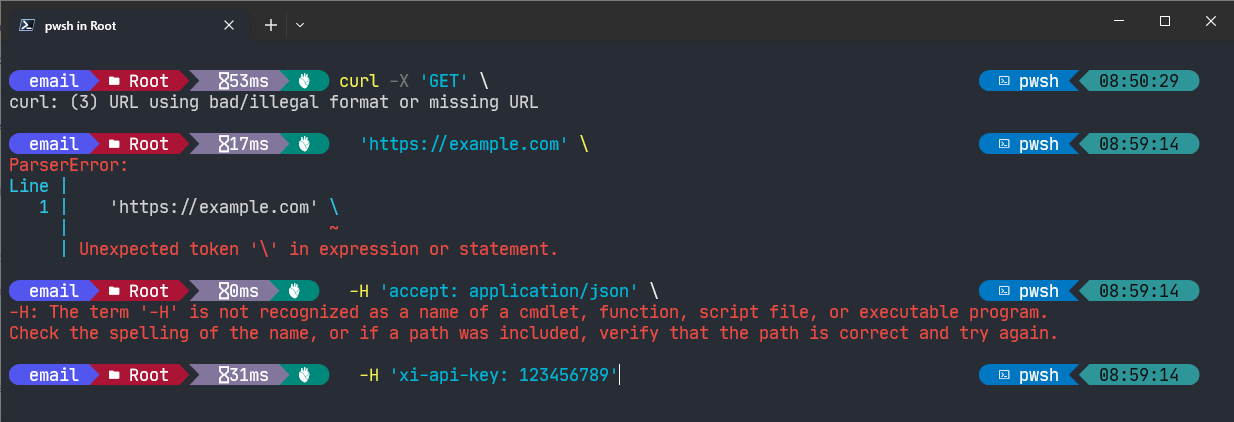Image resolution: width=1234 pixels, height=422 pixels.
Task: Click the ParserError message line
Action: pyautogui.click(x=69, y=165)
